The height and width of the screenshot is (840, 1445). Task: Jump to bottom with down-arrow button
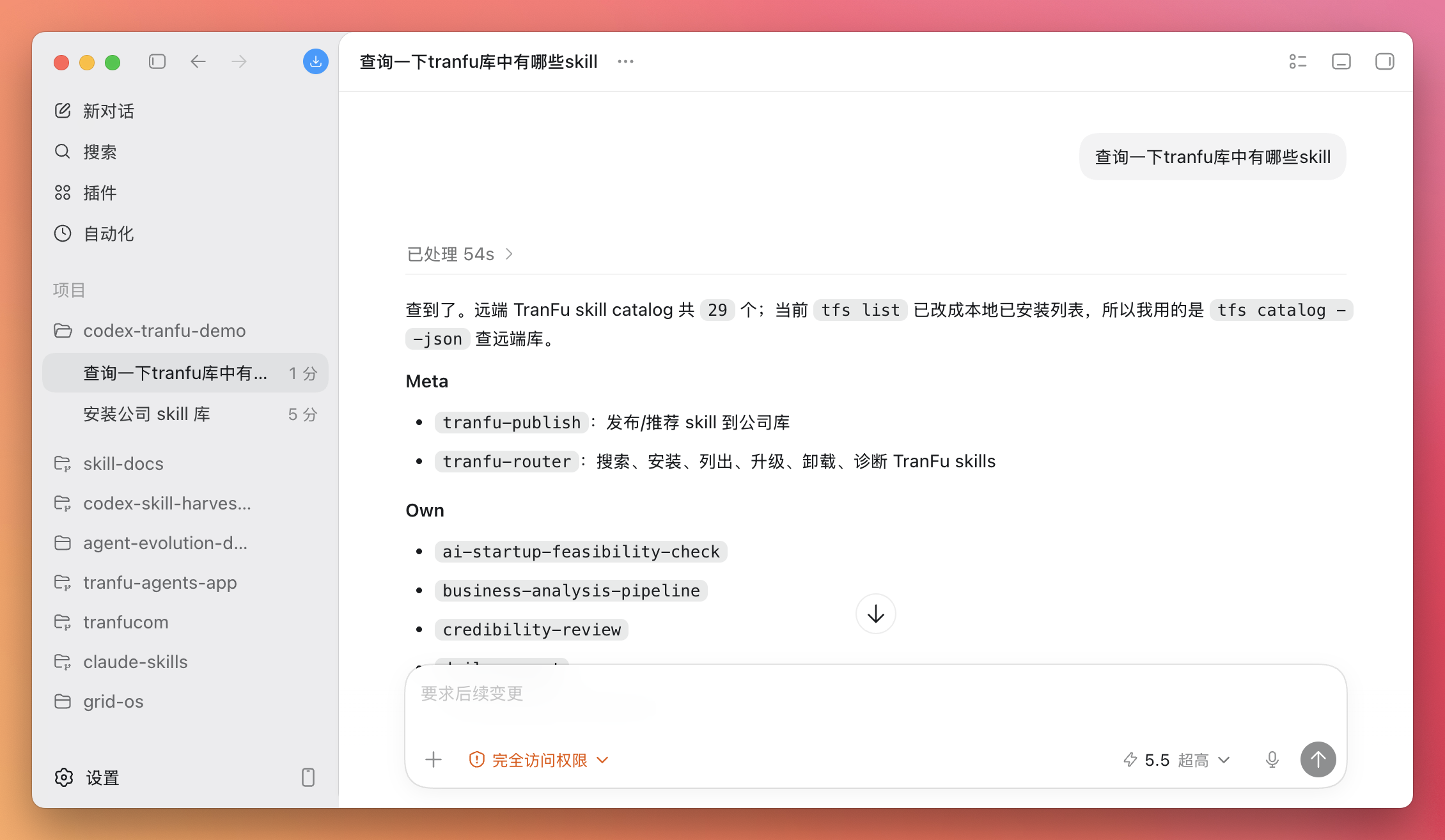coord(876,614)
